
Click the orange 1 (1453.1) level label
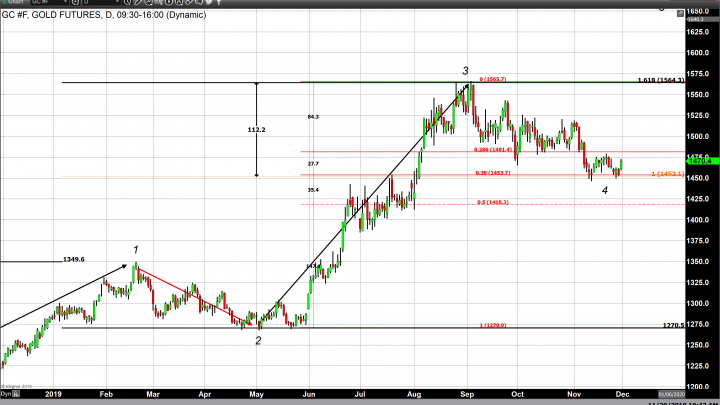point(667,174)
